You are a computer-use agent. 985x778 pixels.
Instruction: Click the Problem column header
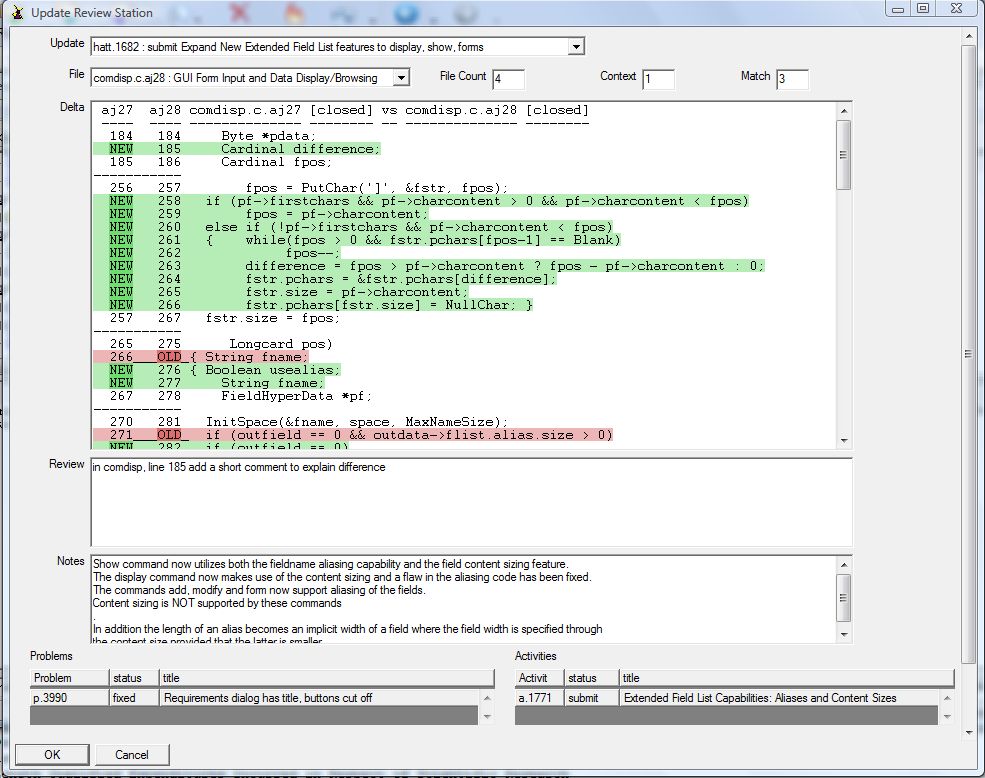pos(68,678)
